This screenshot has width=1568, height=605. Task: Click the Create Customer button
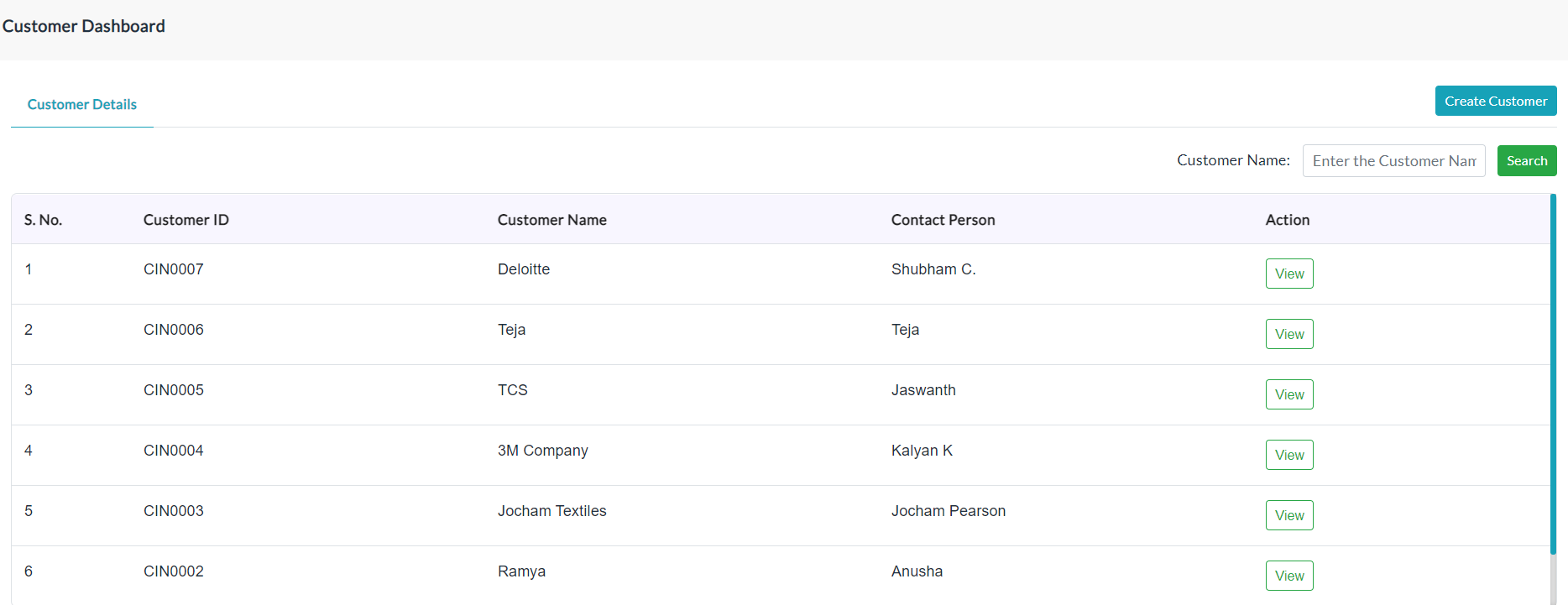[1496, 101]
